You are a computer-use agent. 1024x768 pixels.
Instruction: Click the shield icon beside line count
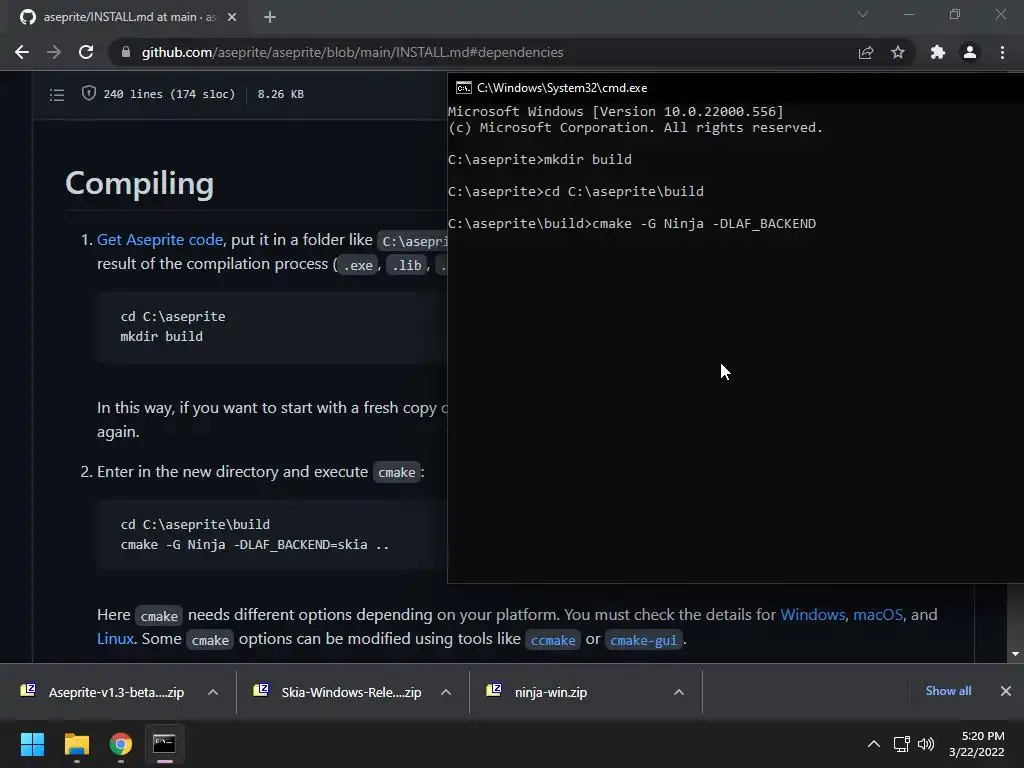point(88,93)
